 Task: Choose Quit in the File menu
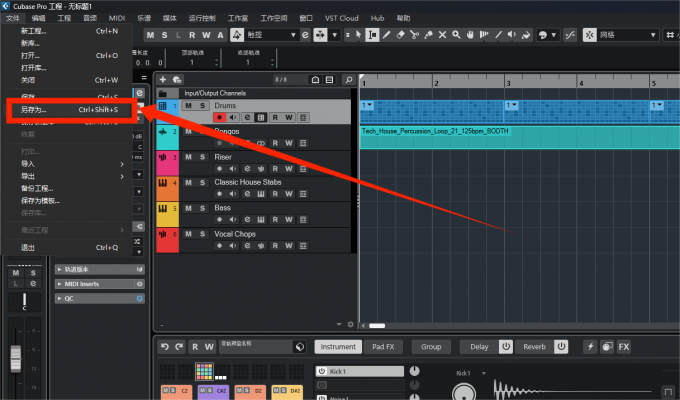(x=67, y=247)
